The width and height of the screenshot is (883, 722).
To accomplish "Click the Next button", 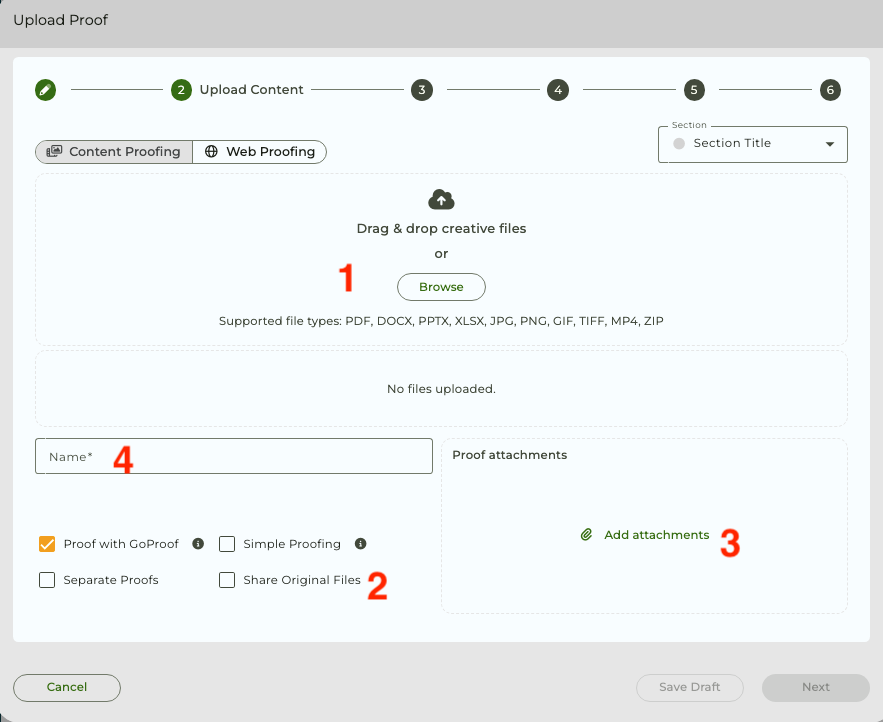I will (816, 688).
